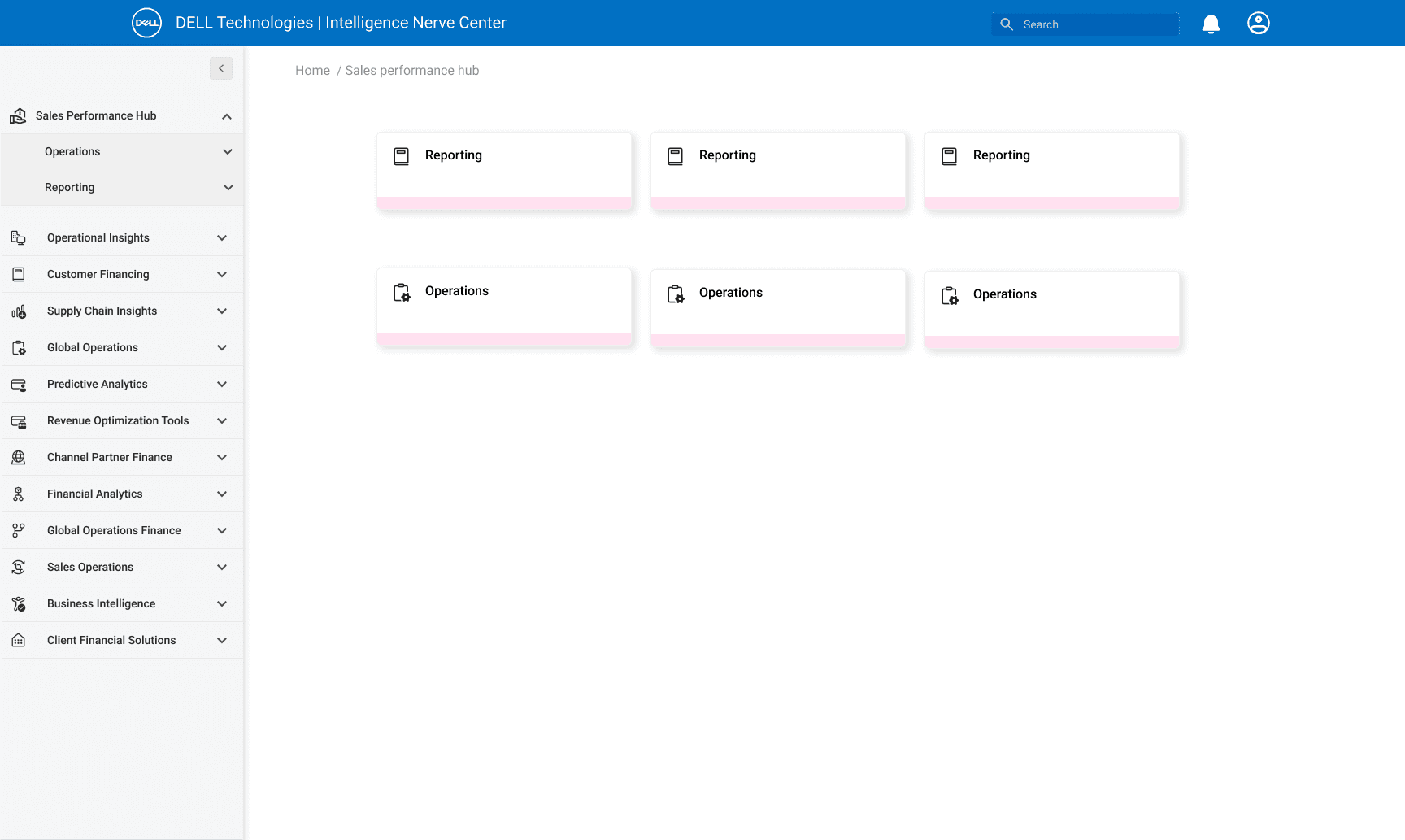Click Sales performance hub breadcrumb
Viewport: 1405px width, 840px height.
[x=412, y=71]
